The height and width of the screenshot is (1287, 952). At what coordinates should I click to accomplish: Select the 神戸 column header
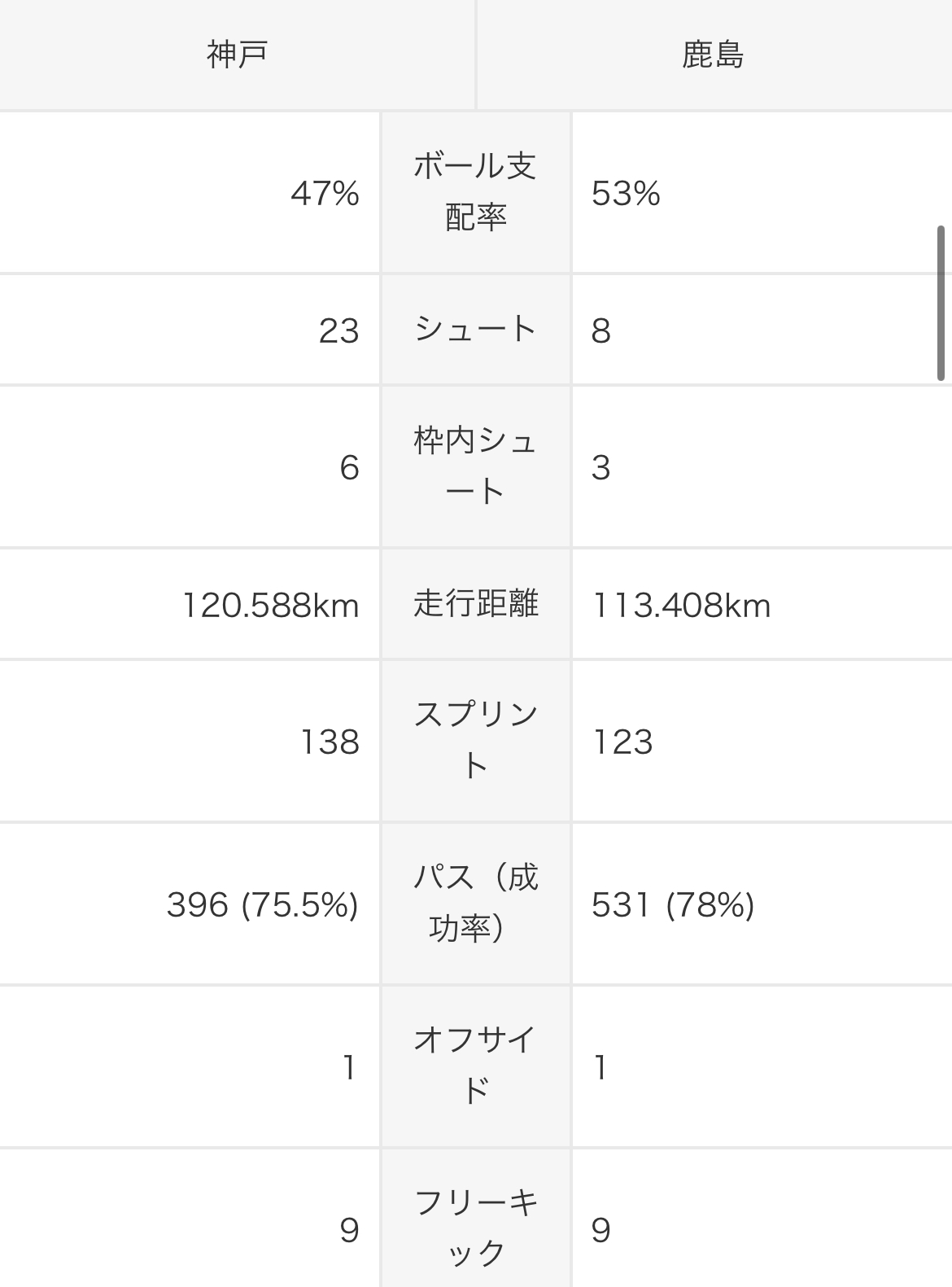[237, 55]
